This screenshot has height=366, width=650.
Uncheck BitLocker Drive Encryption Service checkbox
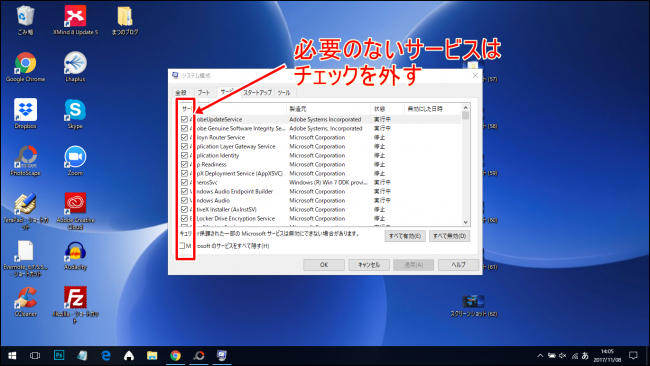coord(184,218)
